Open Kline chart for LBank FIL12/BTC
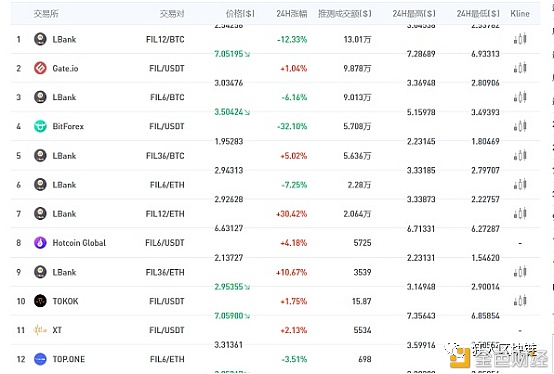 tap(520, 39)
